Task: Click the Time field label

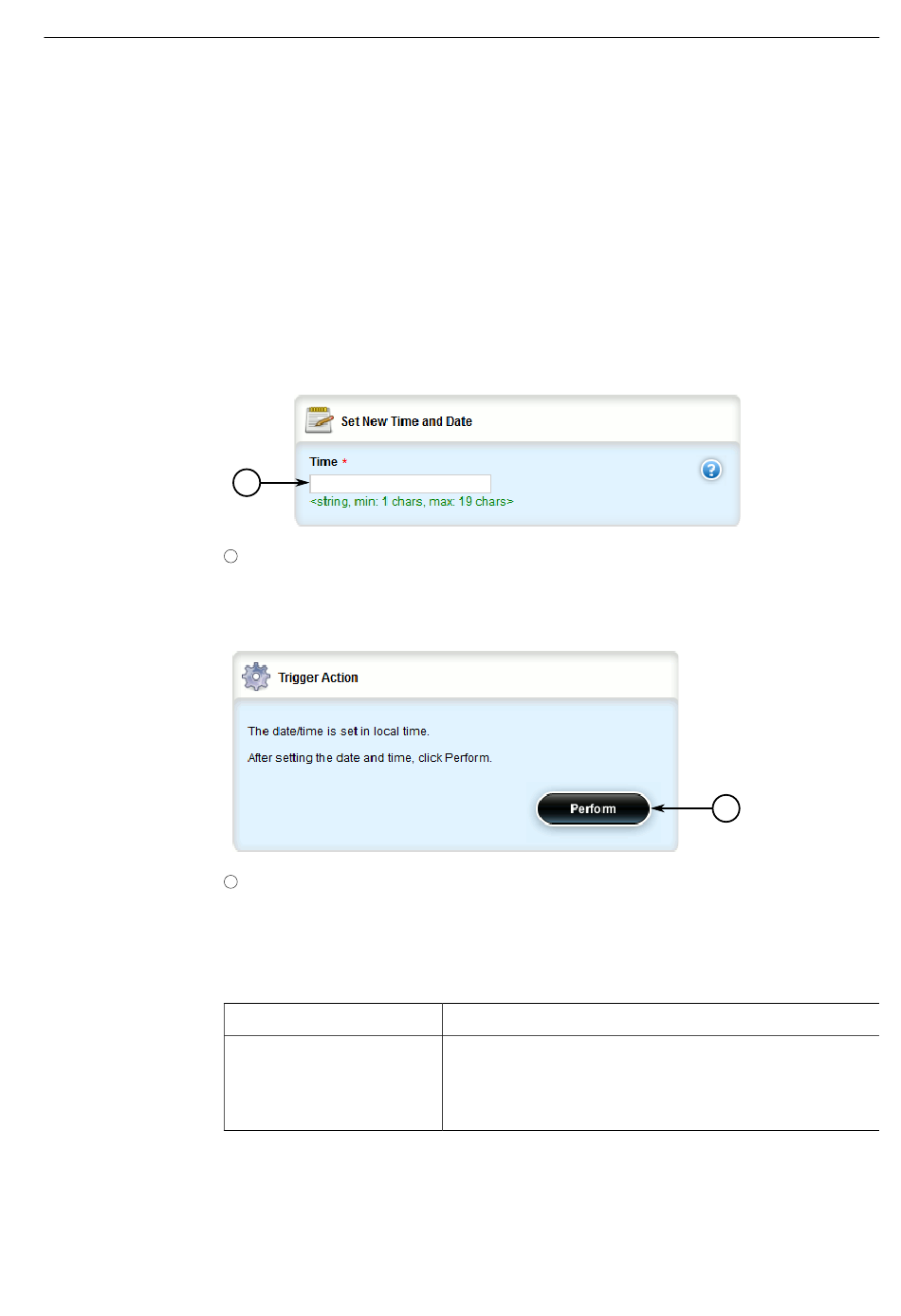Action: 323,462
